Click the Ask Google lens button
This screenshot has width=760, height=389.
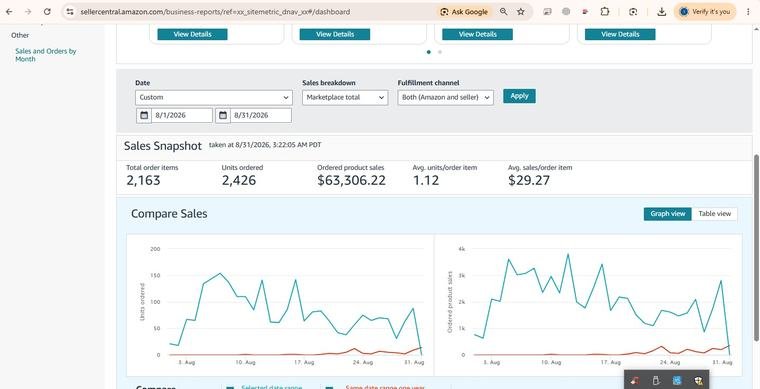(x=464, y=12)
